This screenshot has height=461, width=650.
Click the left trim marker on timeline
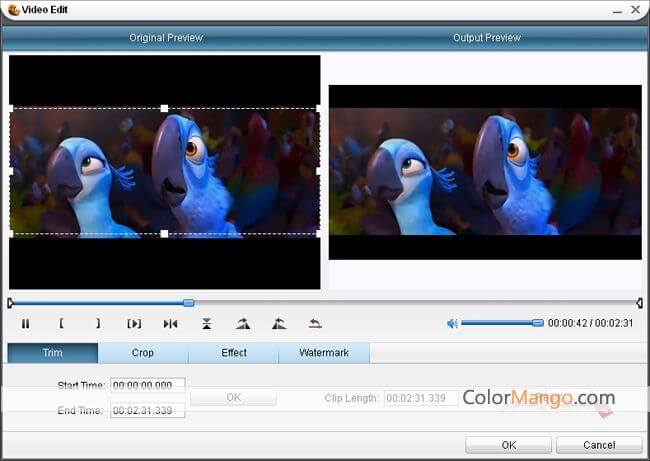point(10,303)
